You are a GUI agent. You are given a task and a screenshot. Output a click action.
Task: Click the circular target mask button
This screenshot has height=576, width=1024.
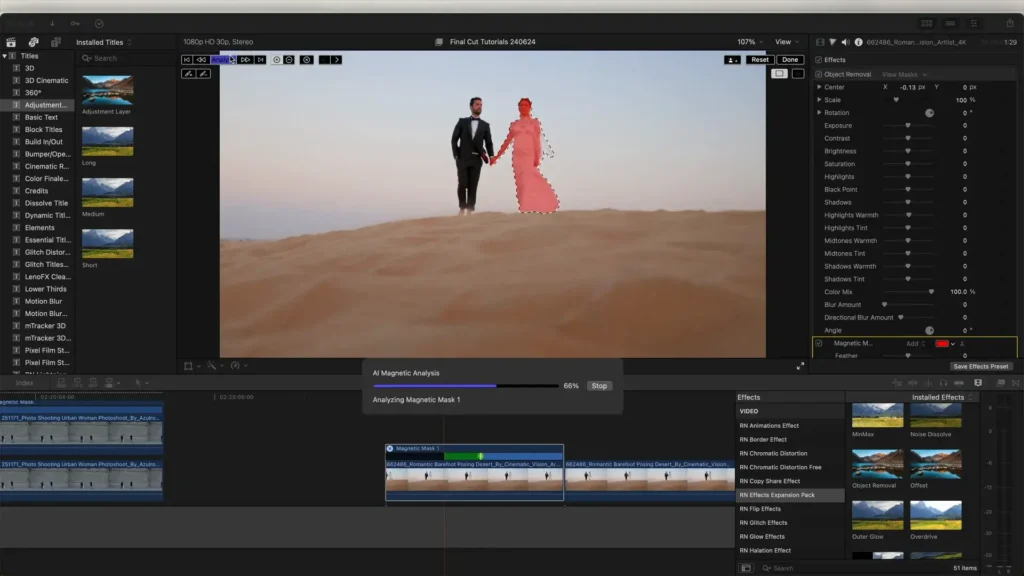point(306,59)
